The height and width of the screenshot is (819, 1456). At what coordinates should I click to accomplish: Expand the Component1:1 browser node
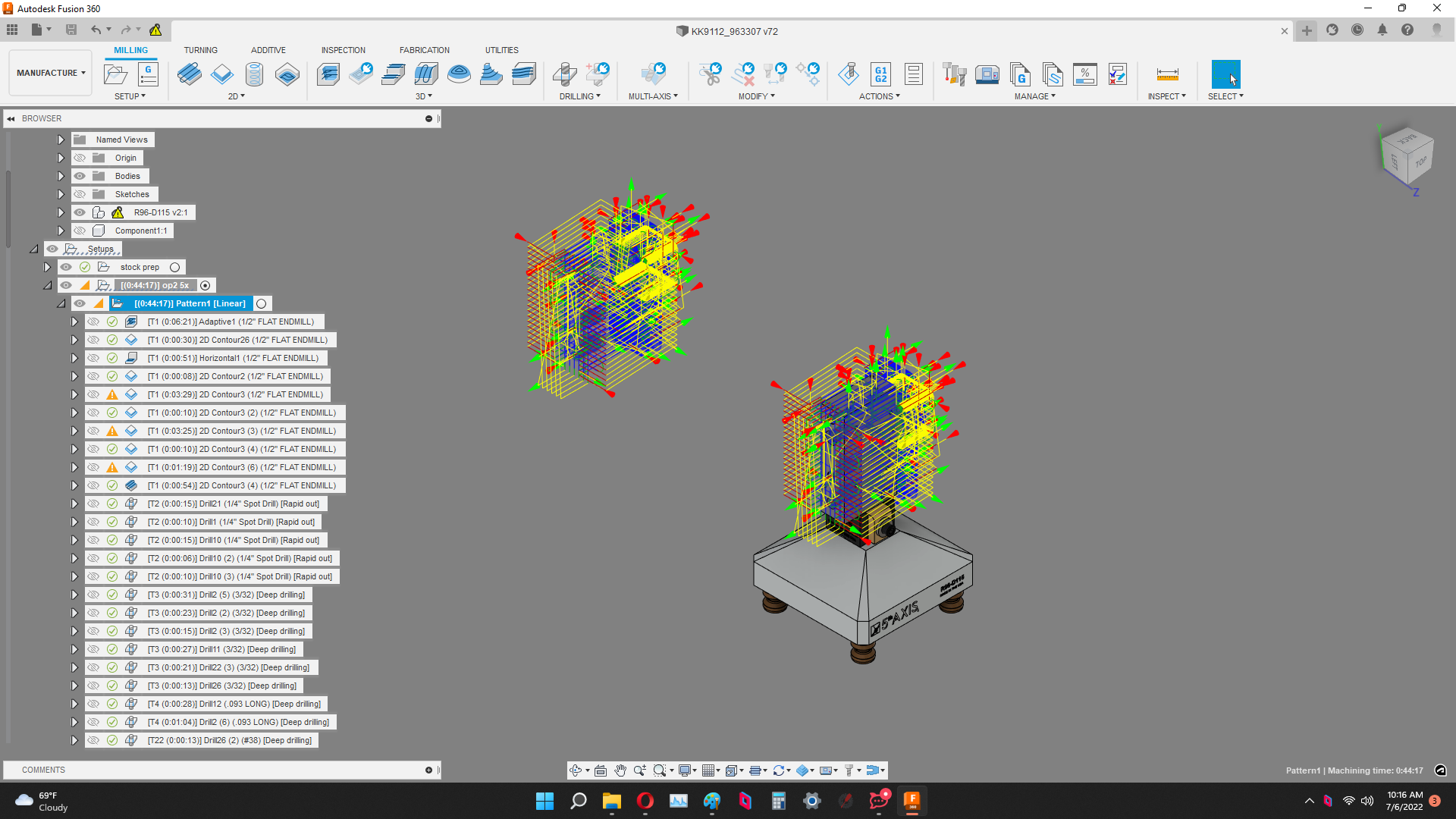(61, 231)
